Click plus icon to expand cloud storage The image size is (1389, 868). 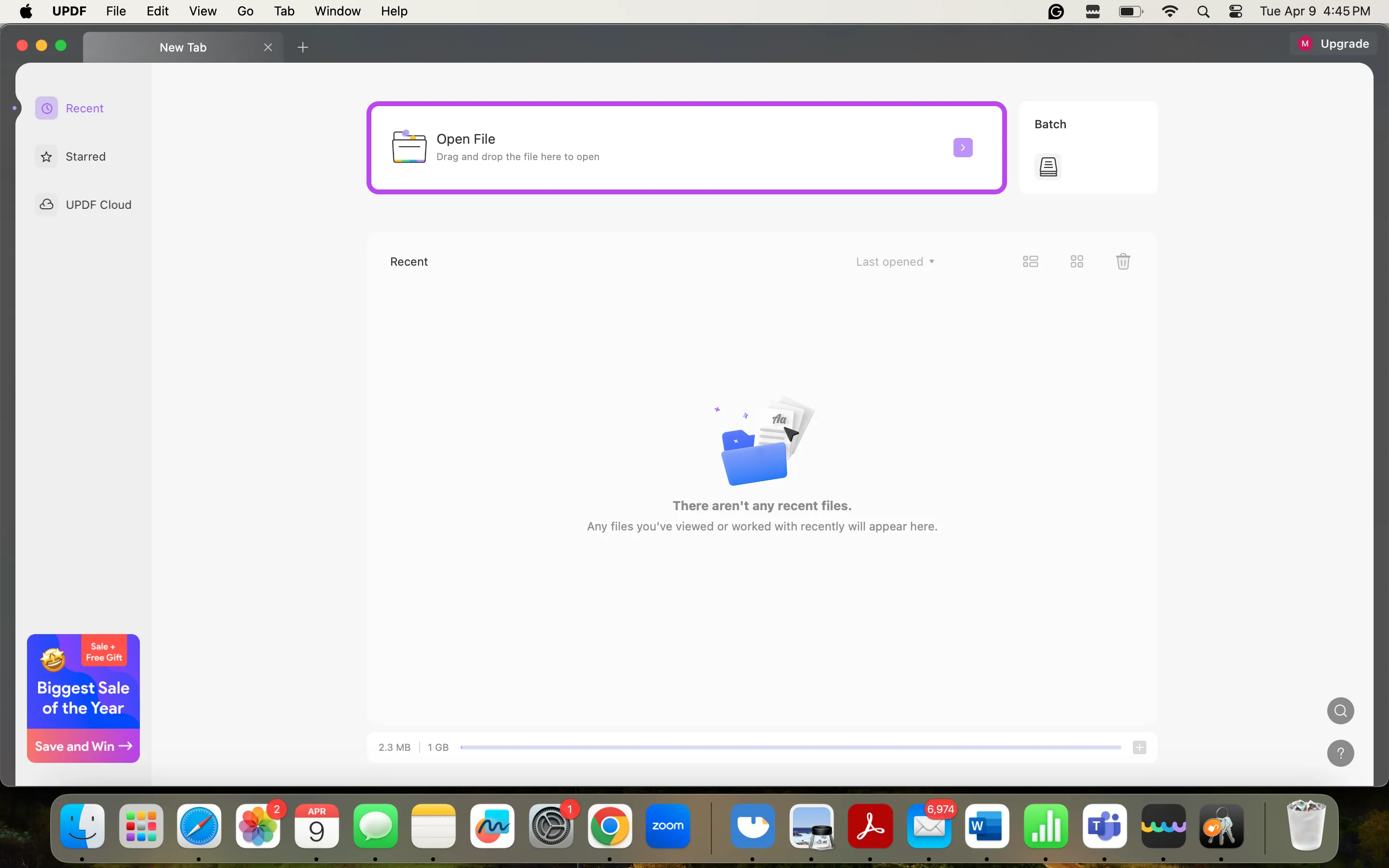tap(1139, 747)
